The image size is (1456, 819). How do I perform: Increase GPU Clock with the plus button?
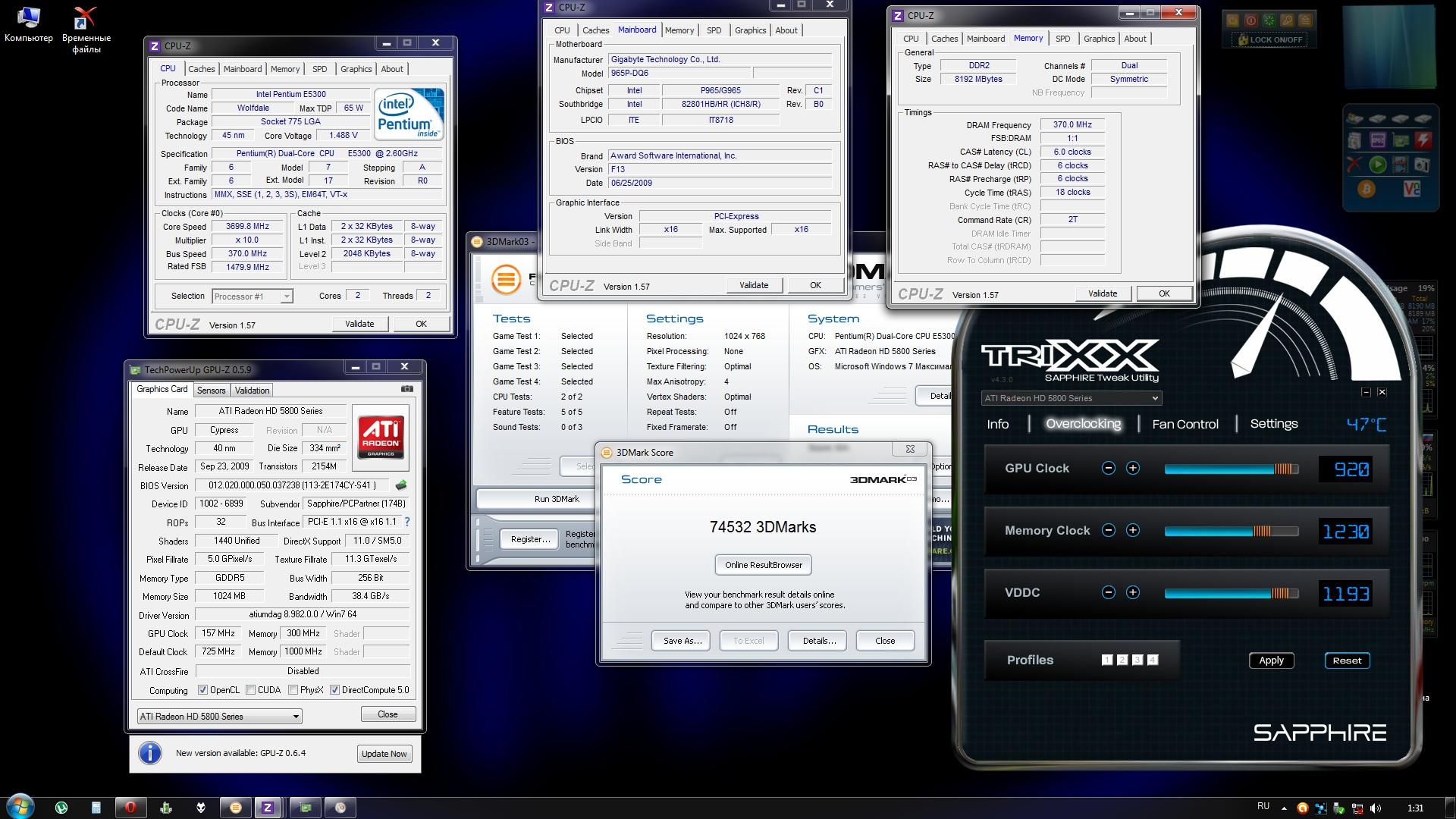pos(1132,469)
